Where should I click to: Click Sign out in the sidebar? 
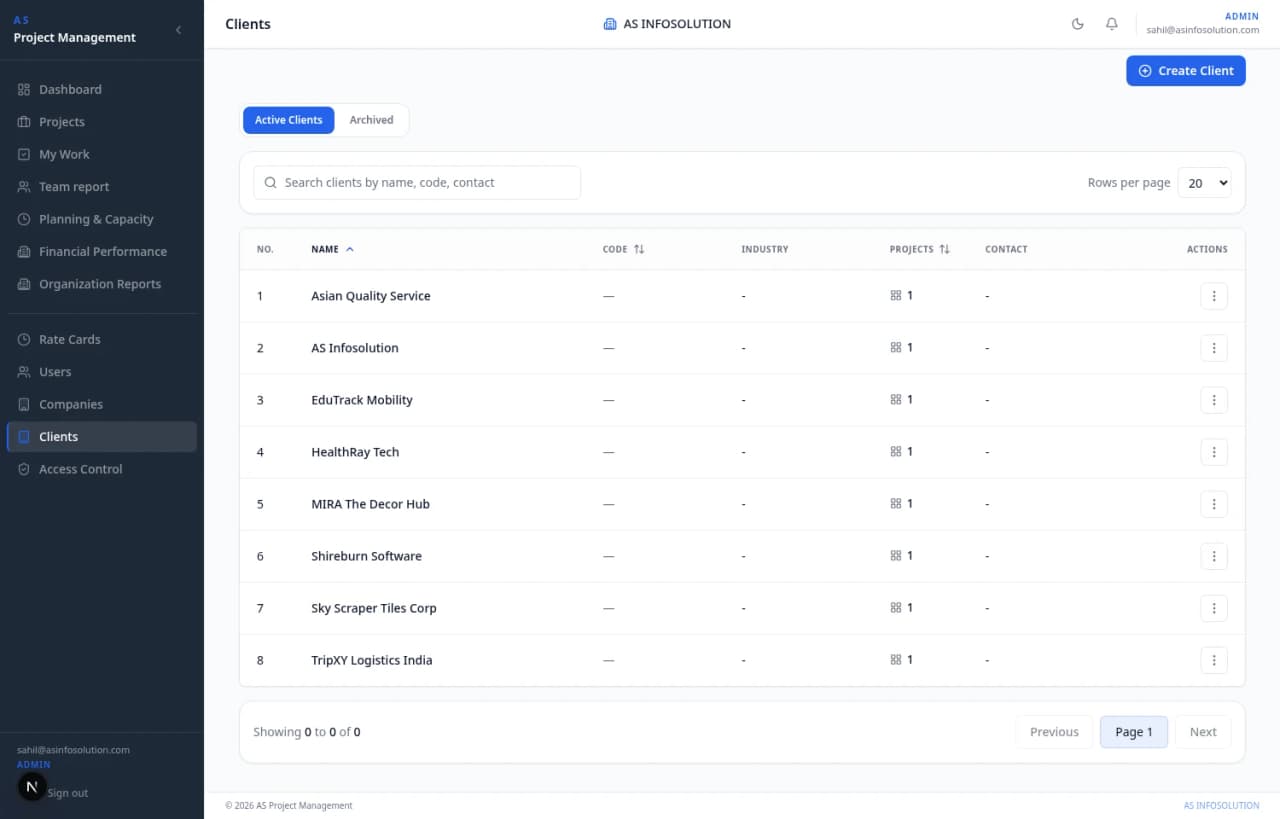[x=67, y=793]
